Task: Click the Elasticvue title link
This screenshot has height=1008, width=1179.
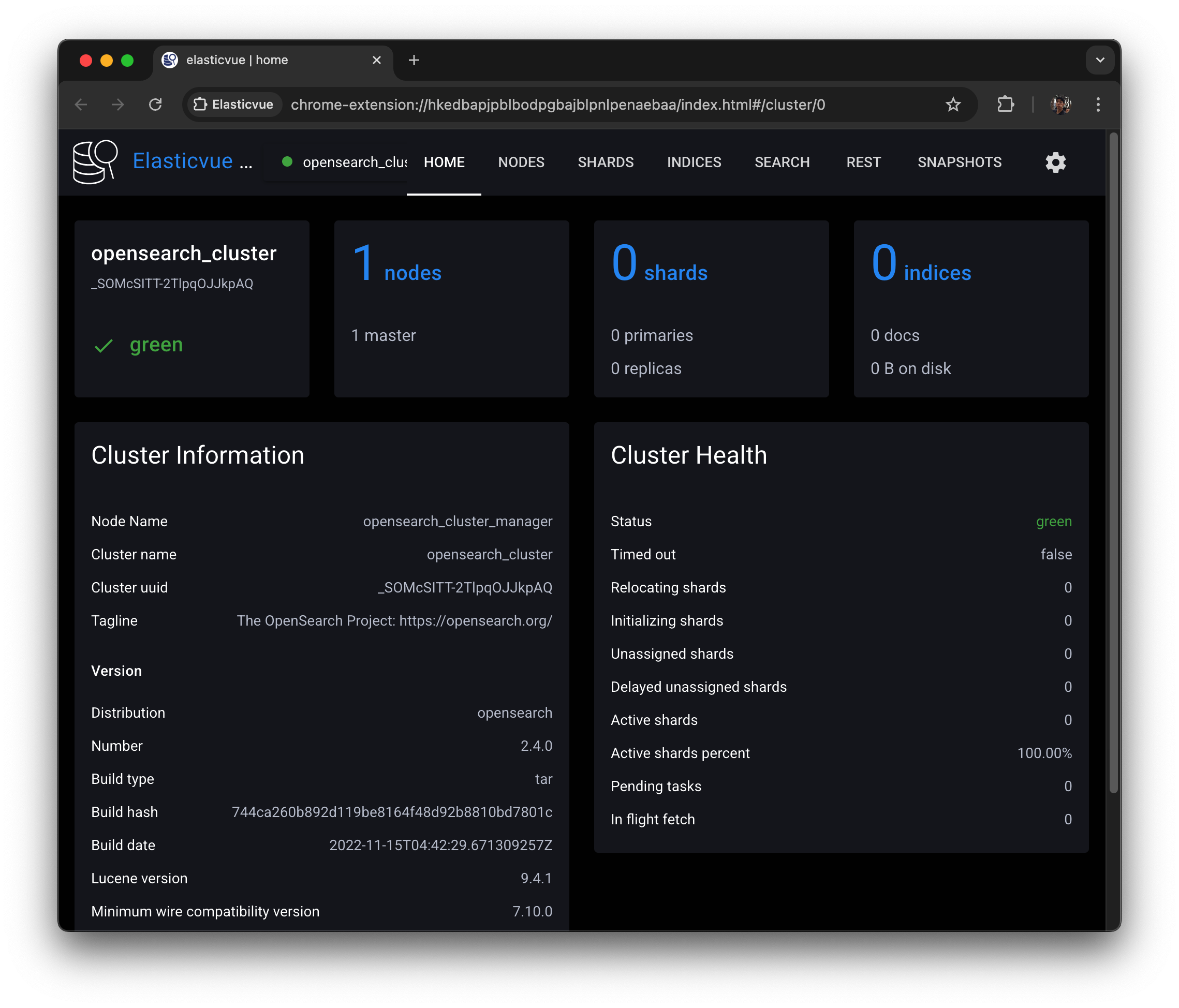Action: click(x=183, y=161)
